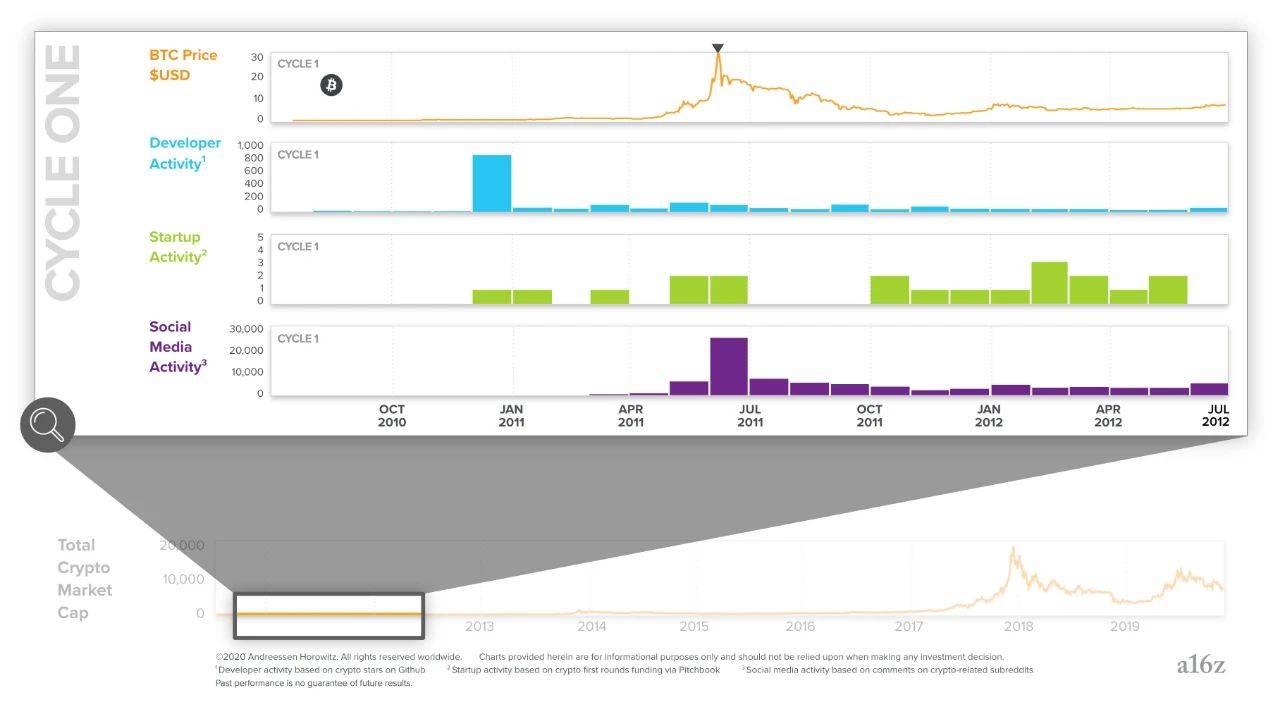Screen dimensions: 1280x706
Task: Click the 2018 year on bottom timeline
Action: coord(1018,627)
